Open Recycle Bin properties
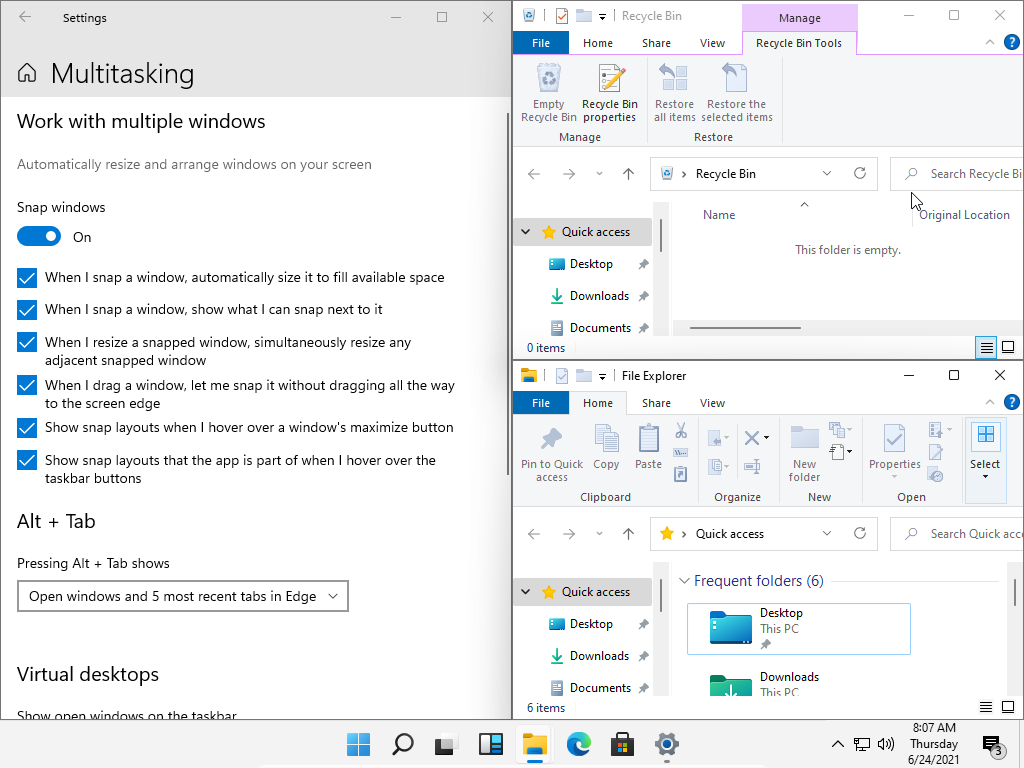1024x768 pixels. click(609, 93)
